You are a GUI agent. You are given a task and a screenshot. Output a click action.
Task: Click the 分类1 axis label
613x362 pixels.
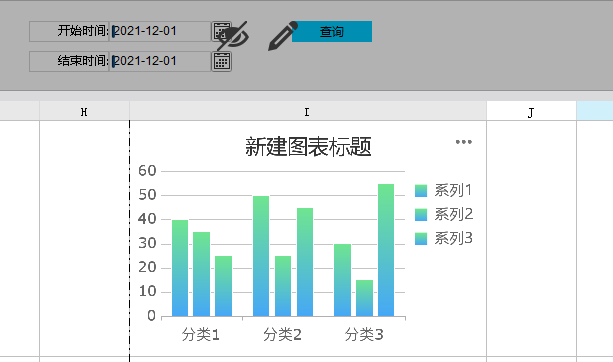pyautogui.click(x=201, y=335)
